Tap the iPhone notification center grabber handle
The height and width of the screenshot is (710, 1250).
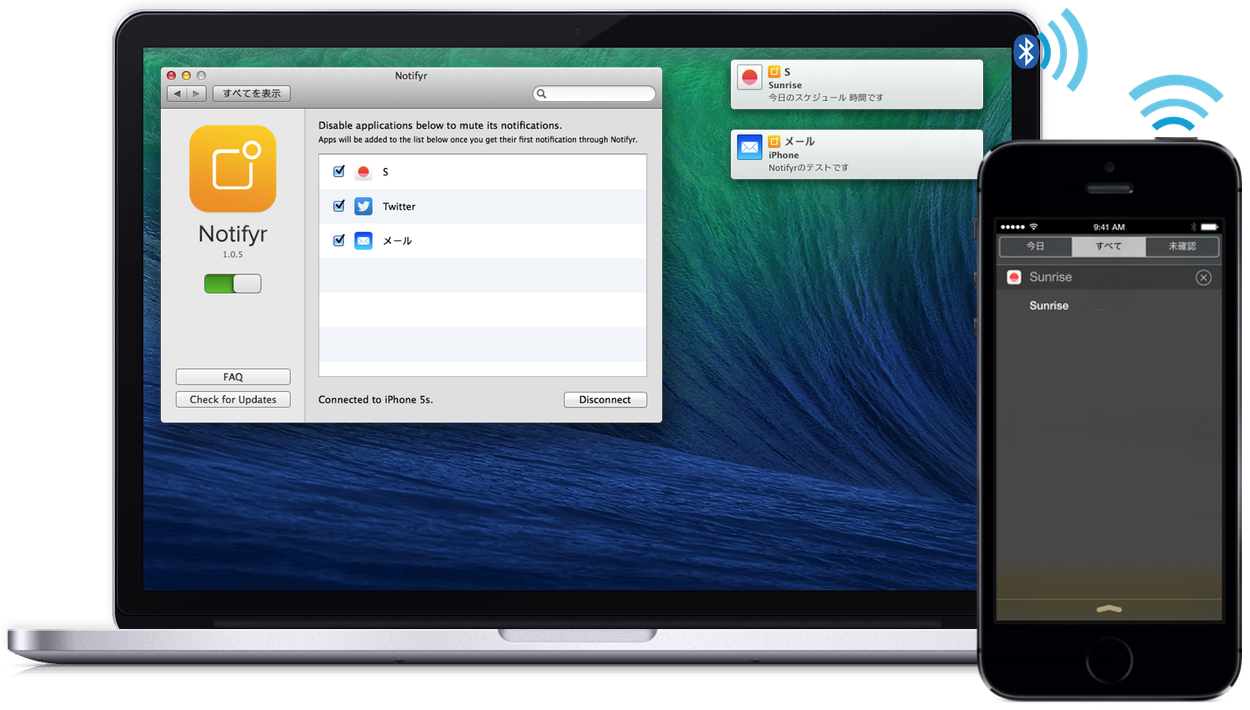pyautogui.click(x=1109, y=609)
